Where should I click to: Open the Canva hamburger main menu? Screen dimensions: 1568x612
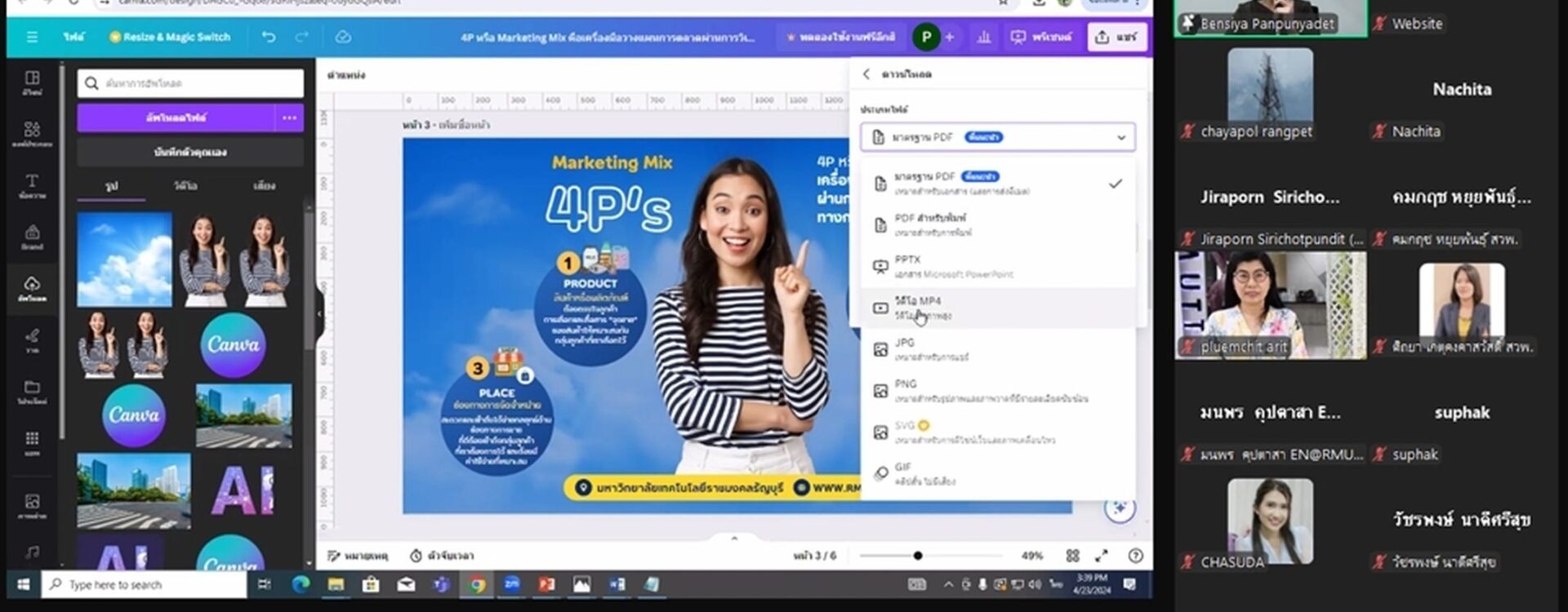pos(32,37)
